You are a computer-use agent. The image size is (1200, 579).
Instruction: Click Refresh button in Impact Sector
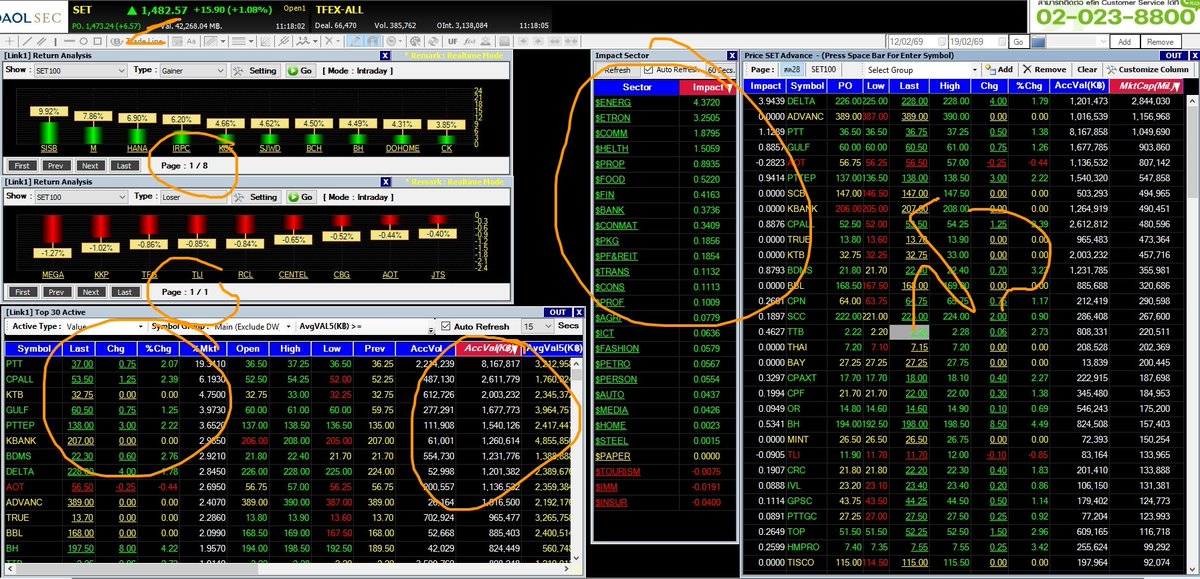(617, 70)
